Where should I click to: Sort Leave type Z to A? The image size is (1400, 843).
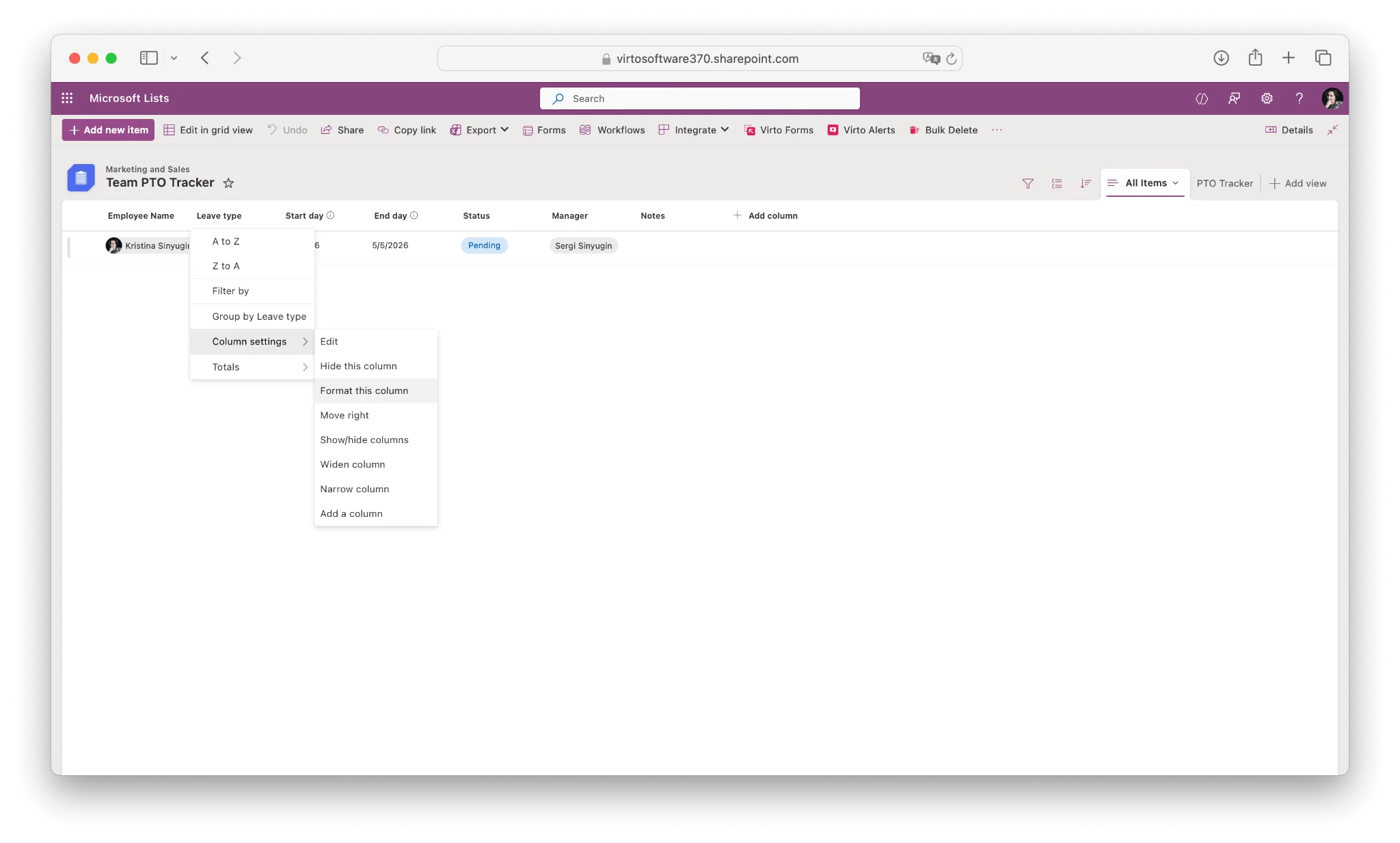point(252,266)
